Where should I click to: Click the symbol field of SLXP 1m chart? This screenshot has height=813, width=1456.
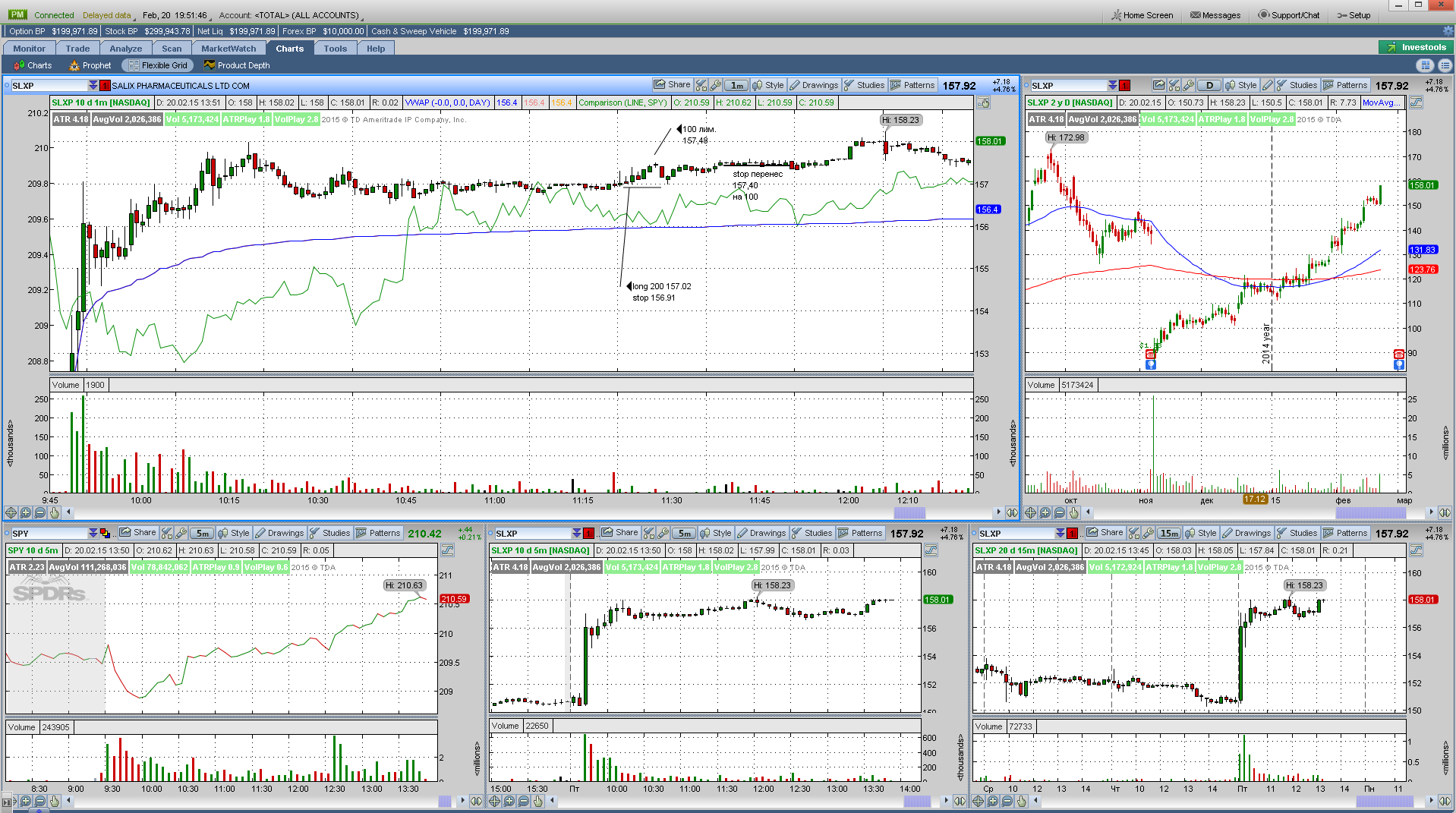click(49, 86)
